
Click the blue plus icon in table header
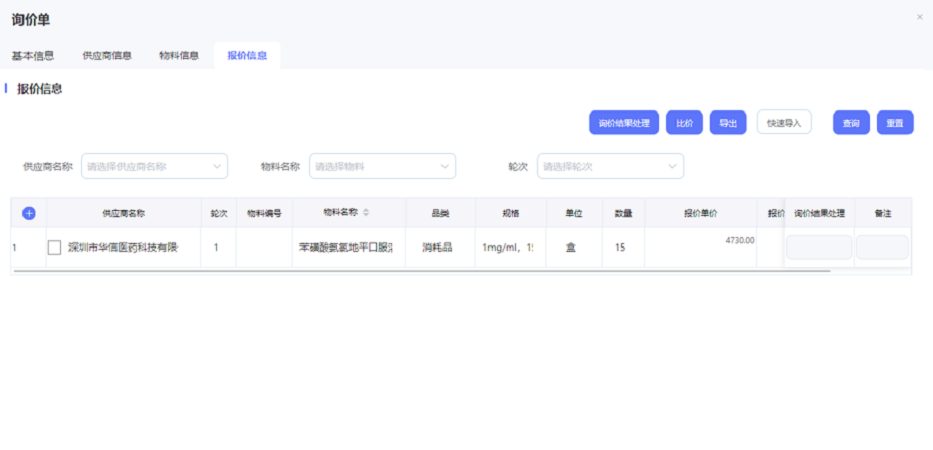click(x=28, y=213)
